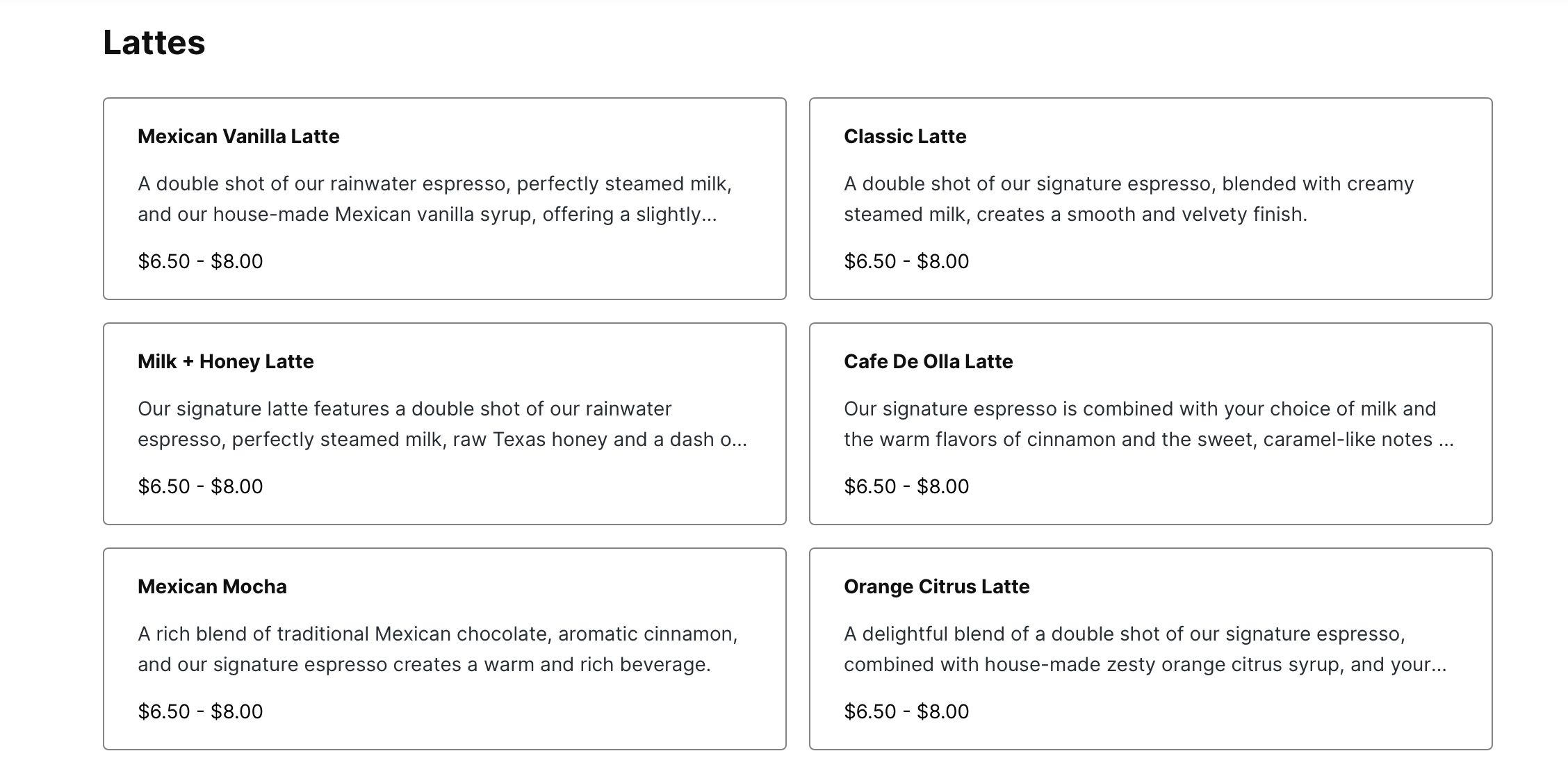Click the Mexican Vanilla Latte title
The image size is (1568, 767).
[x=238, y=136]
